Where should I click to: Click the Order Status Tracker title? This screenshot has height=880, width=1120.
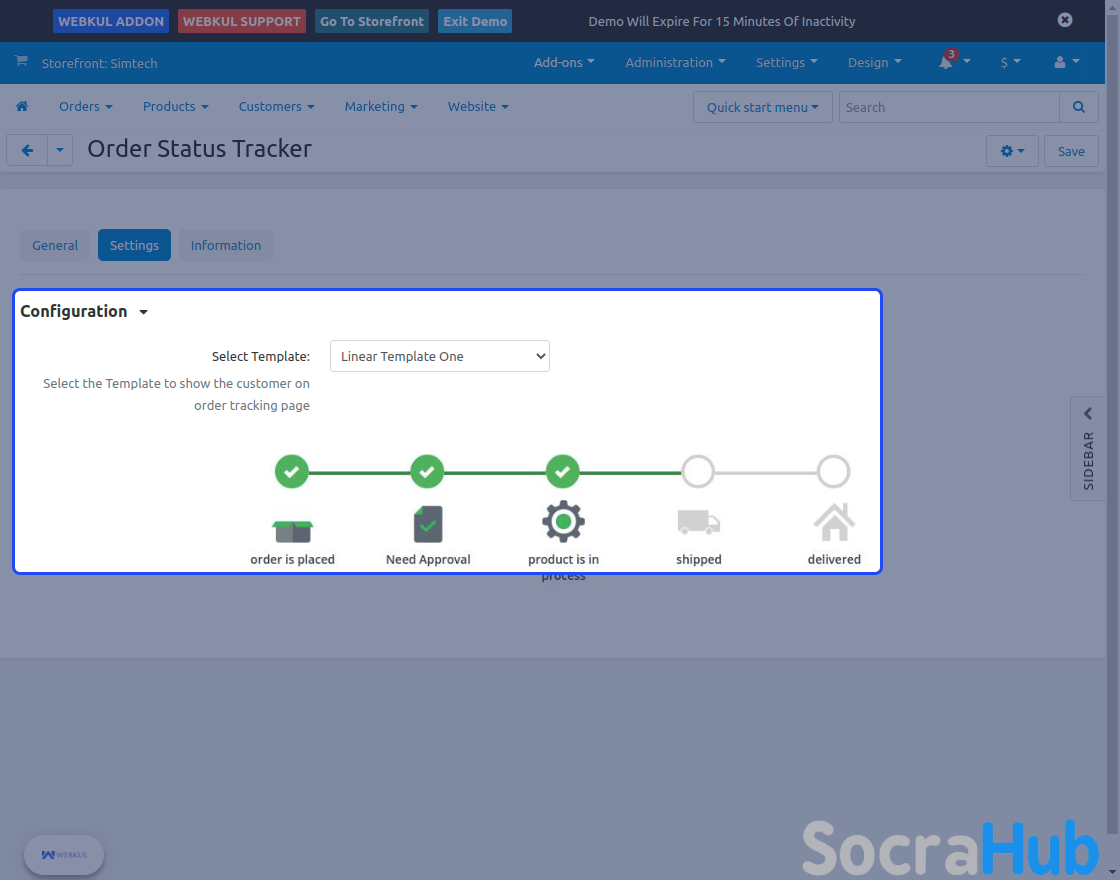[x=199, y=149]
